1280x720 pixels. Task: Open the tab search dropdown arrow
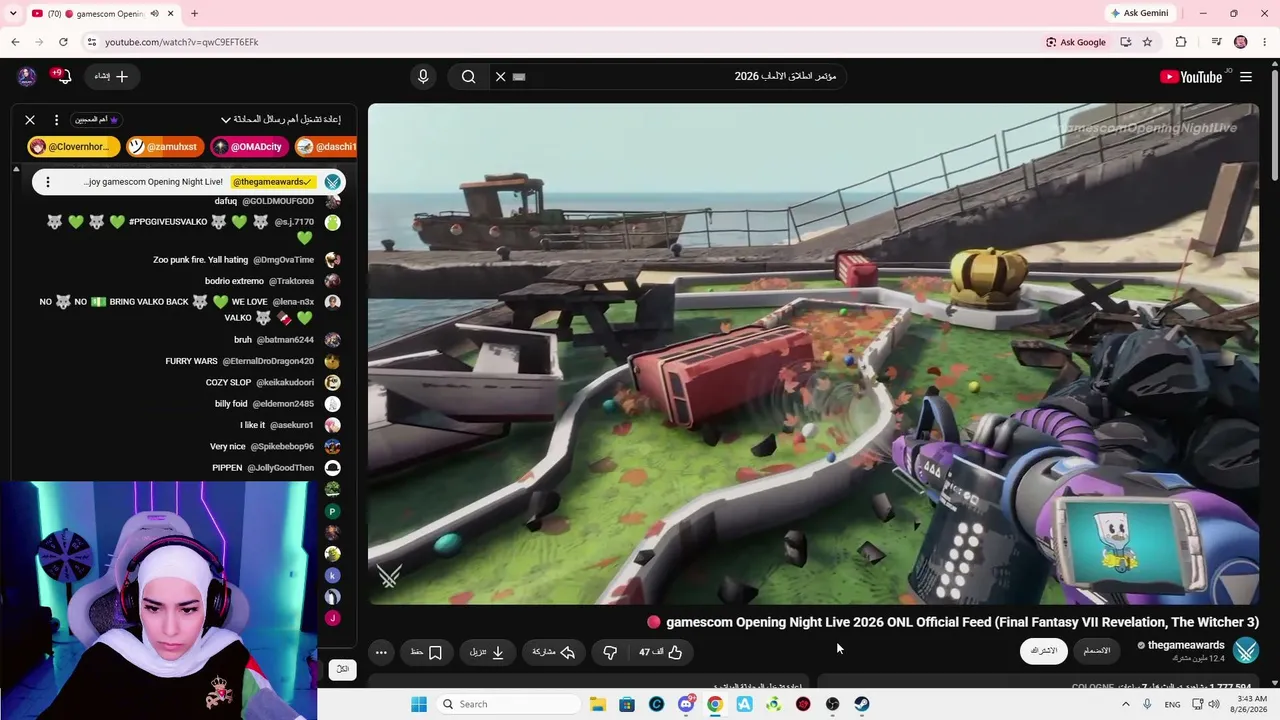[12, 14]
